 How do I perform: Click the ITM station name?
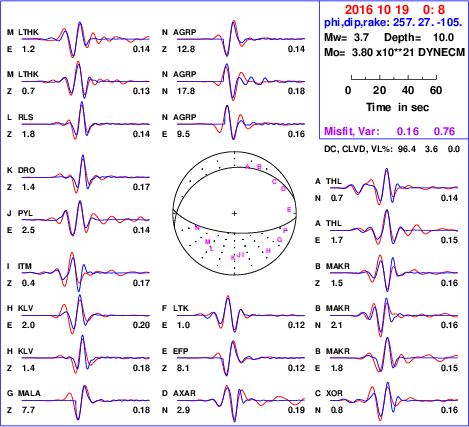[25, 266]
